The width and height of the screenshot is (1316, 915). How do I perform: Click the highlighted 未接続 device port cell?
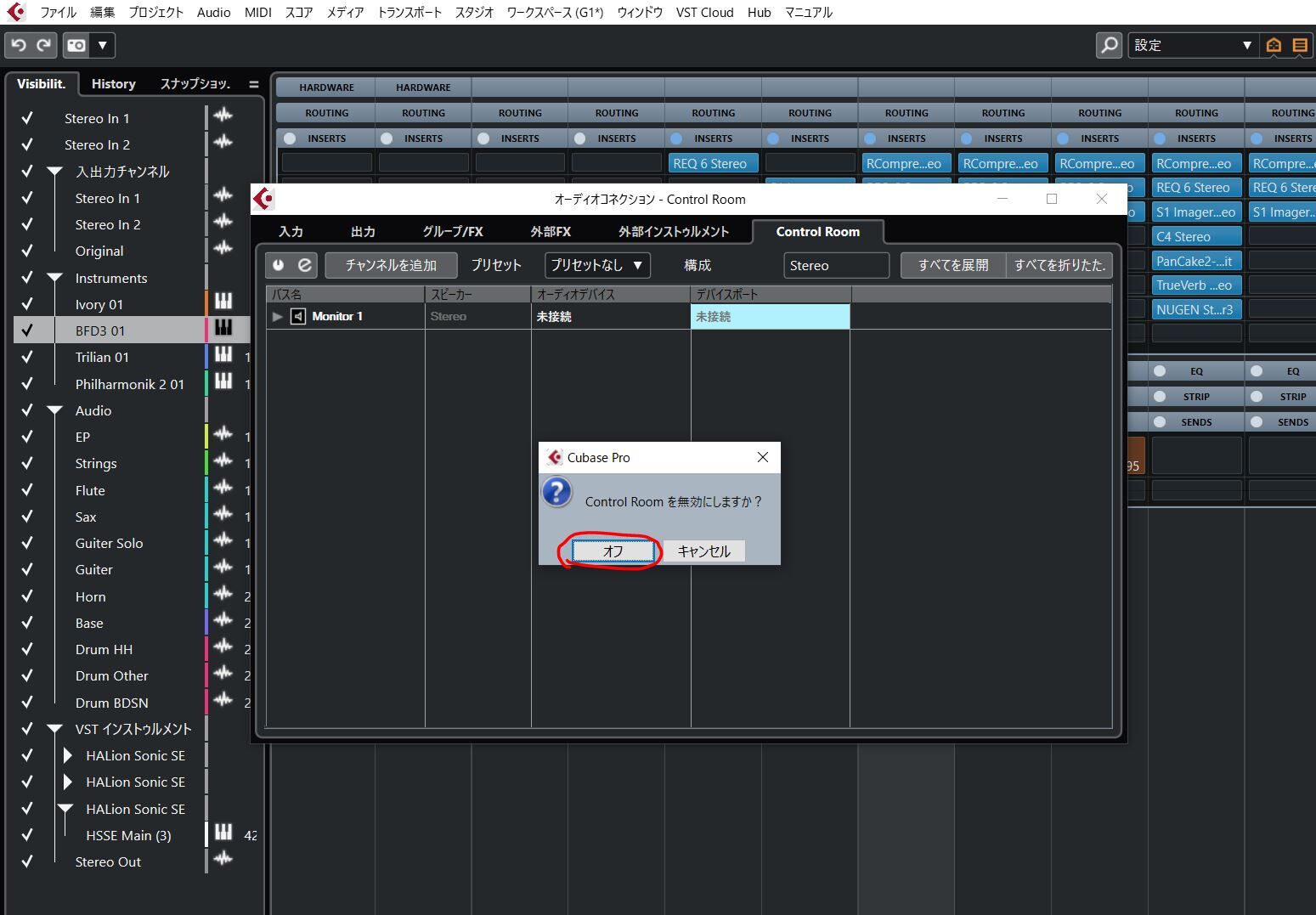[771, 316]
